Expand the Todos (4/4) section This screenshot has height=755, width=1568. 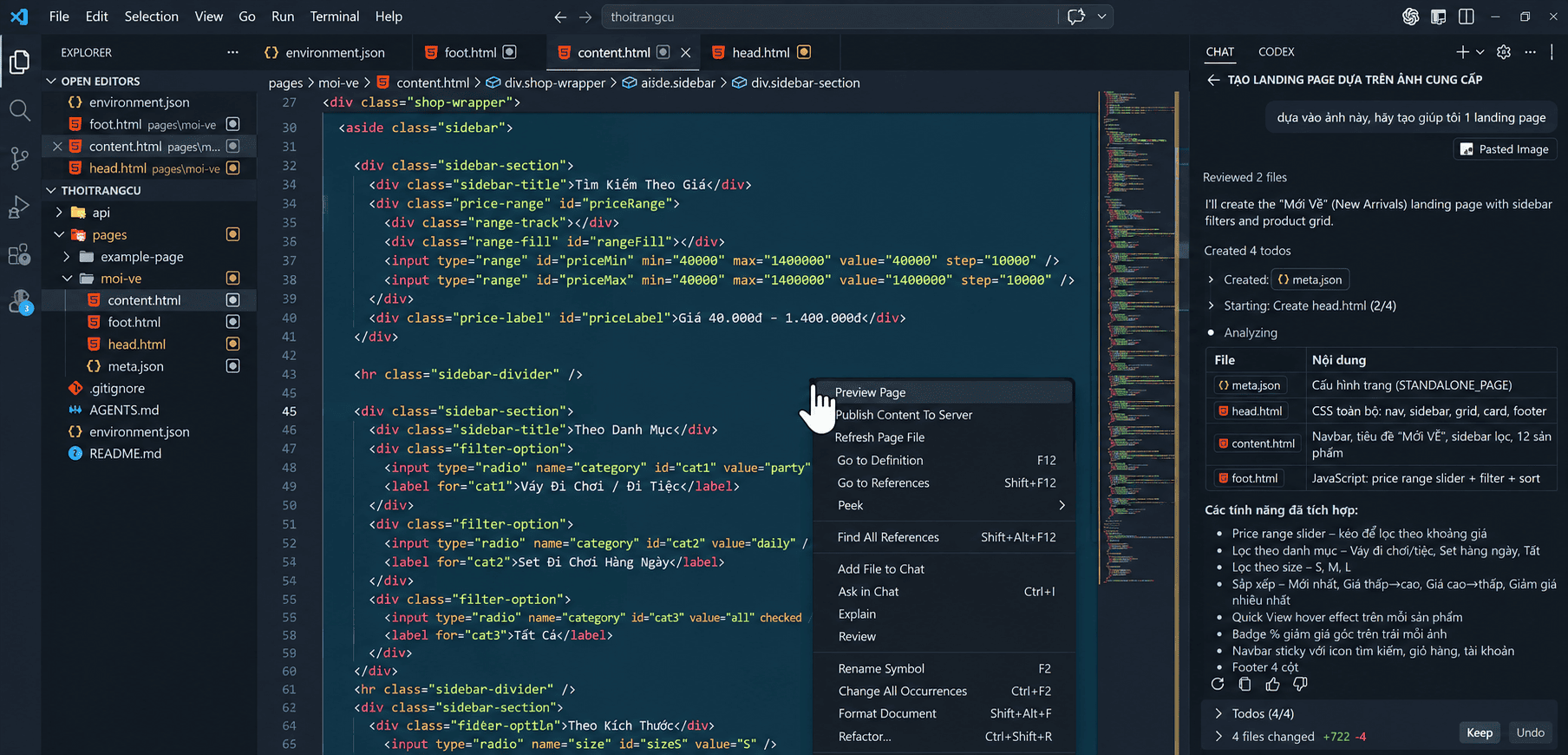(x=1218, y=713)
